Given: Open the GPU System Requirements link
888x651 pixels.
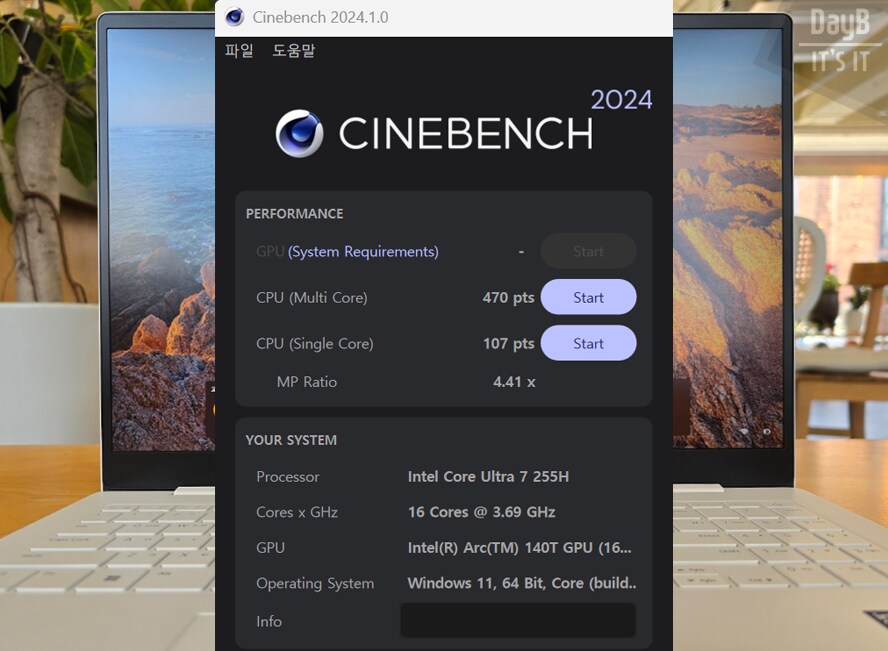Looking at the screenshot, I should 363,252.
